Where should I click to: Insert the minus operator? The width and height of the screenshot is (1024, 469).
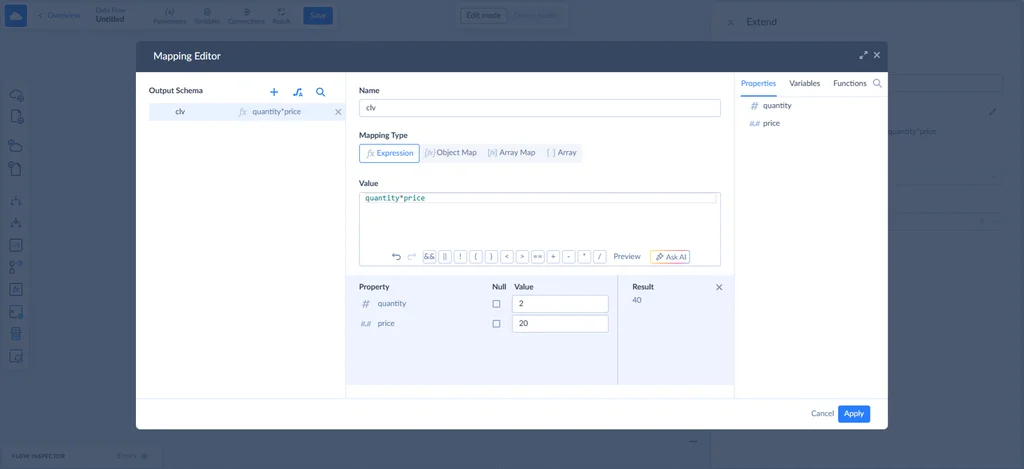[x=569, y=257]
